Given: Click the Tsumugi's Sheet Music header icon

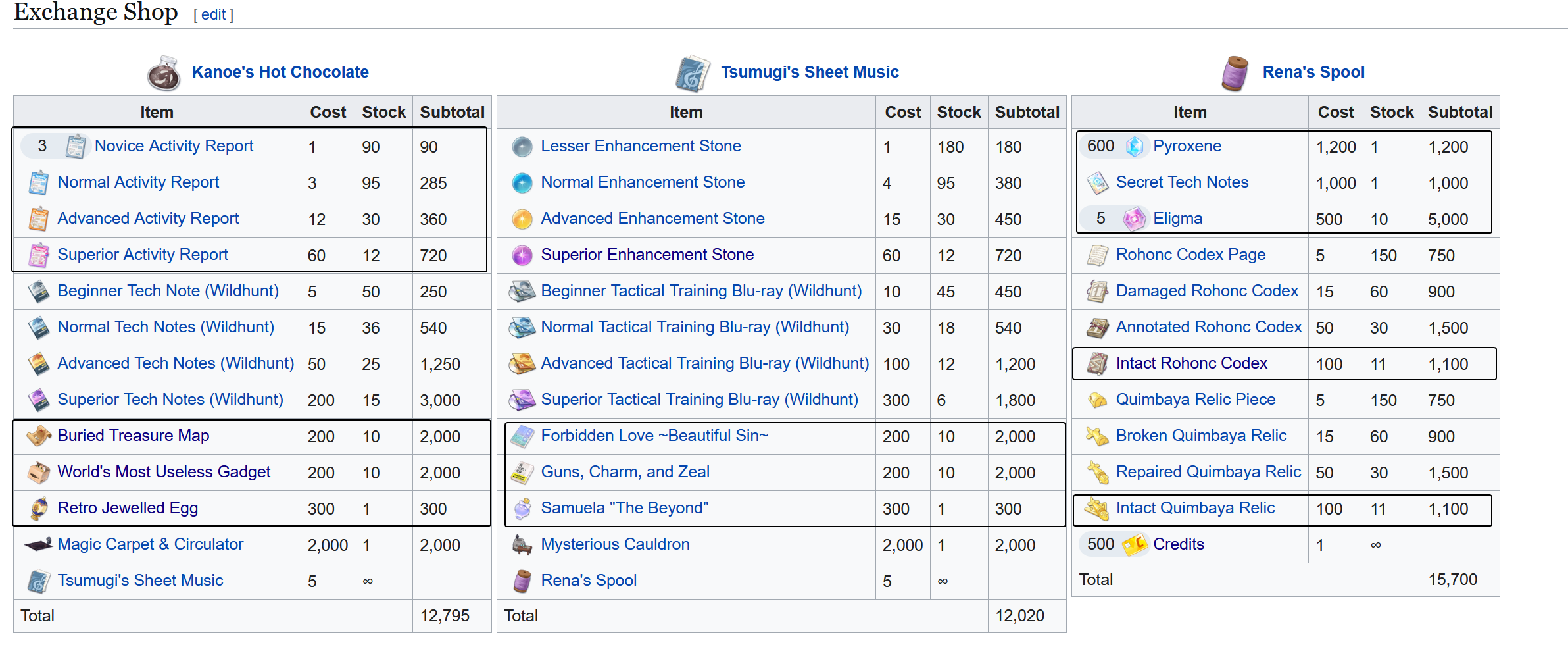Looking at the screenshot, I should pyautogui.click(x=693, y=73).
